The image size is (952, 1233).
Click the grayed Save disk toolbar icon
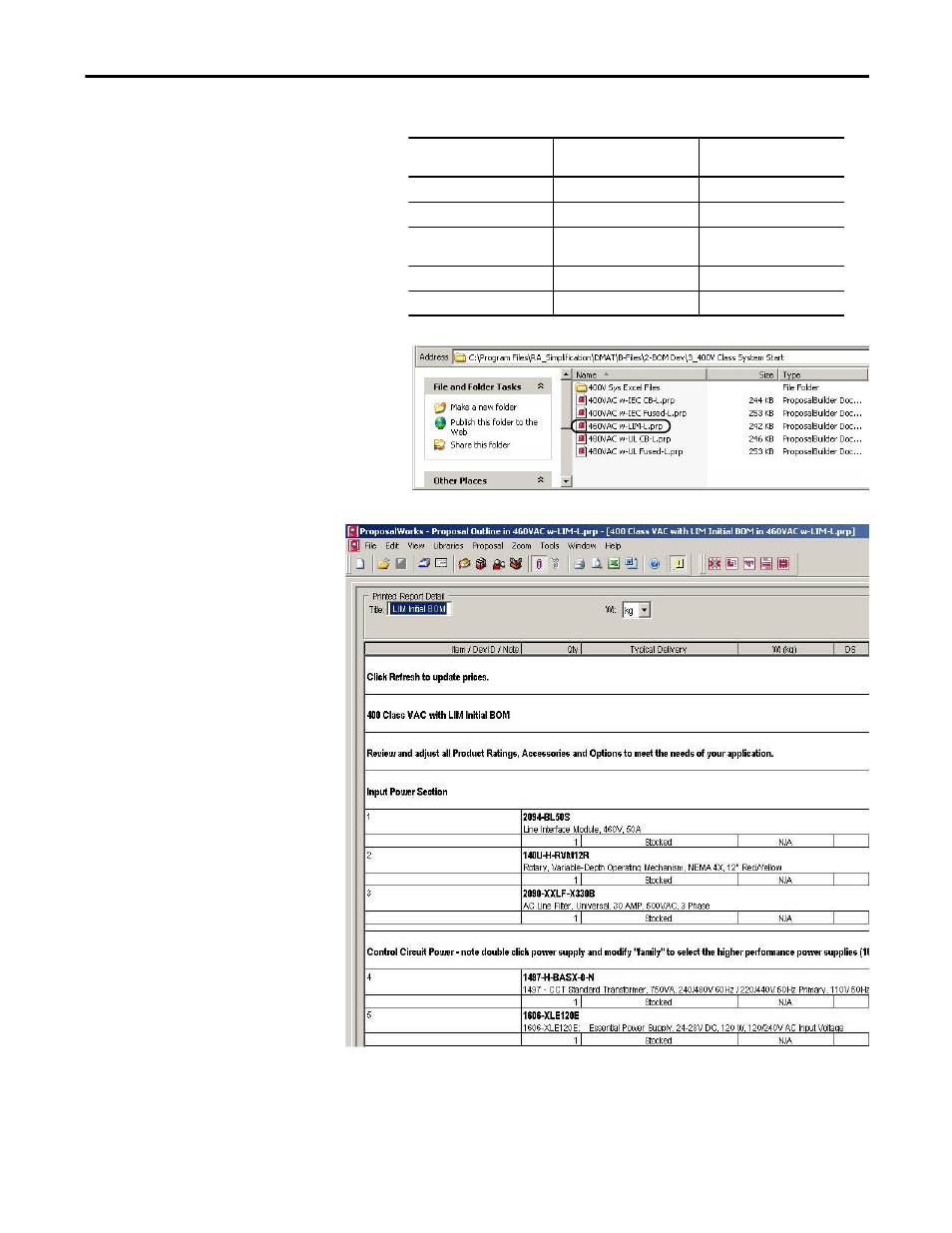(x=401, y=564)
